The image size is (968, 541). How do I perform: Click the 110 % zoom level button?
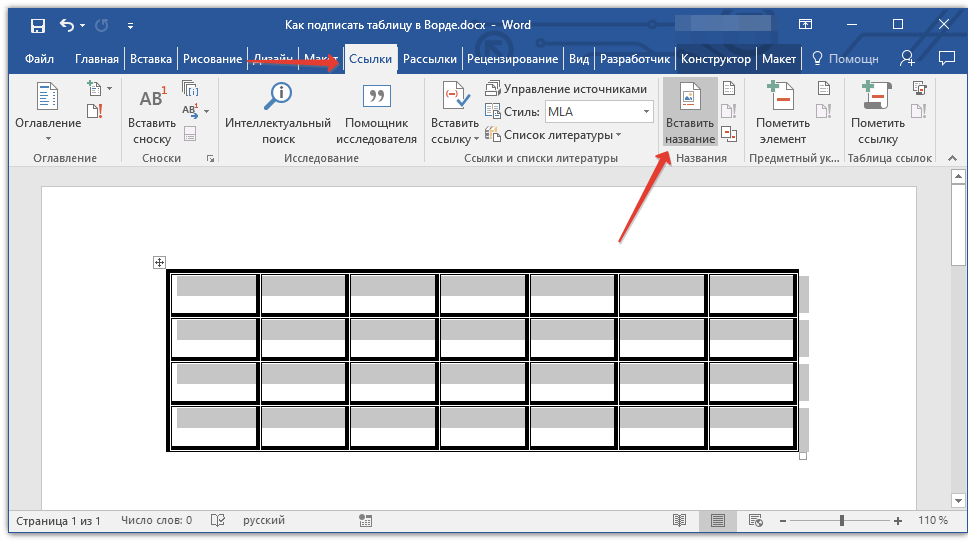[932, 521]
